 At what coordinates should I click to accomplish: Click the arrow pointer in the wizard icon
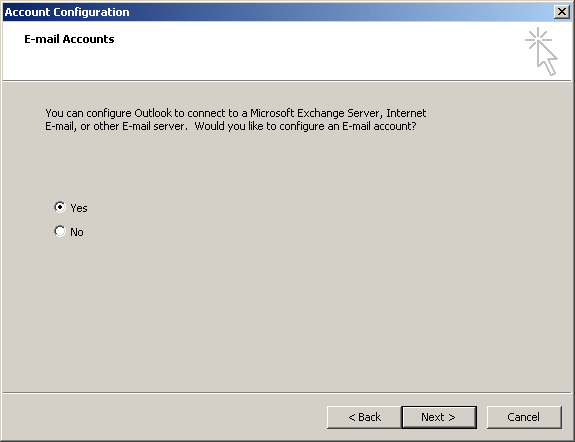547,59
